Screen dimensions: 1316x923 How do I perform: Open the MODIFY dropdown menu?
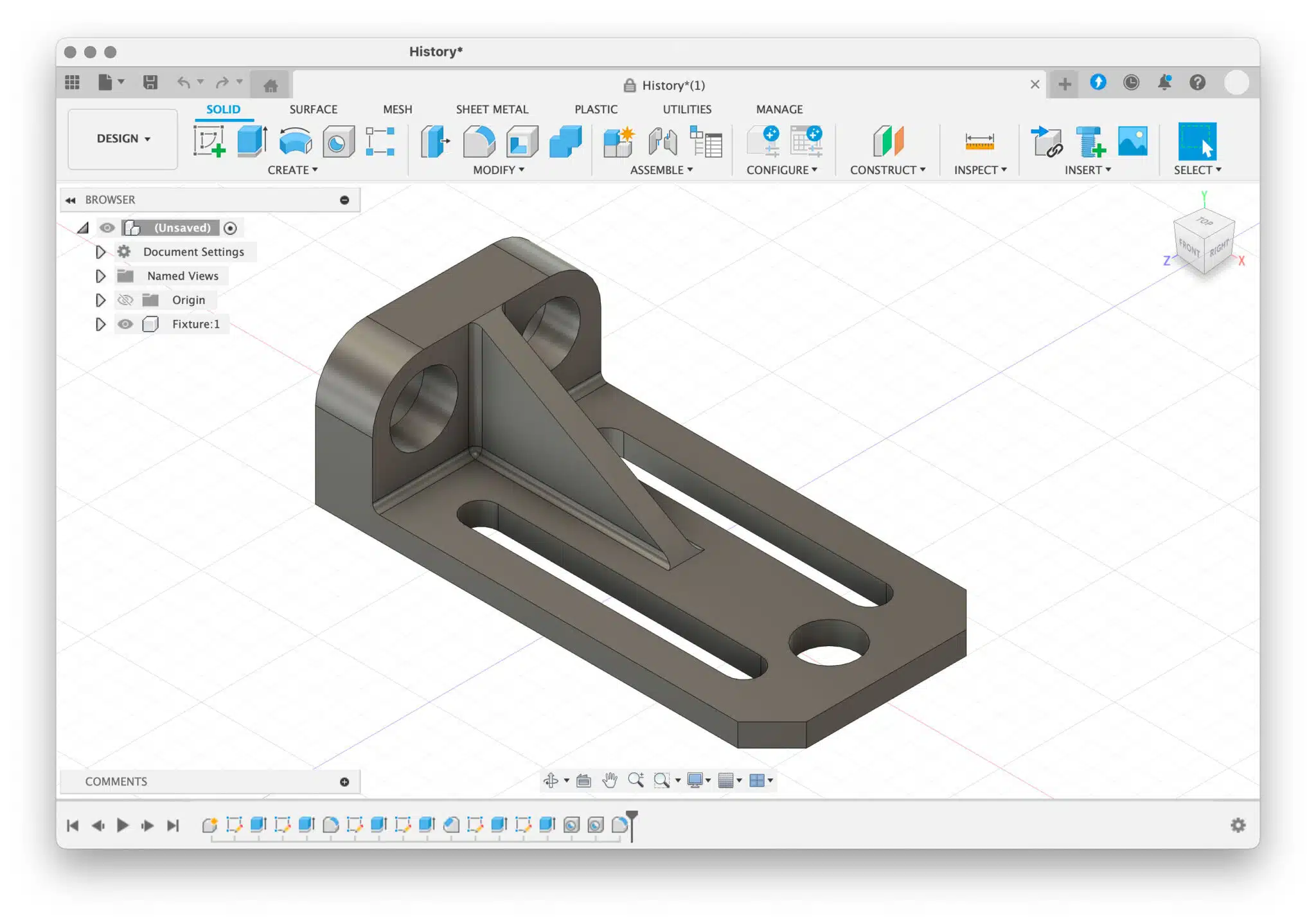click(x=499, y=170)
